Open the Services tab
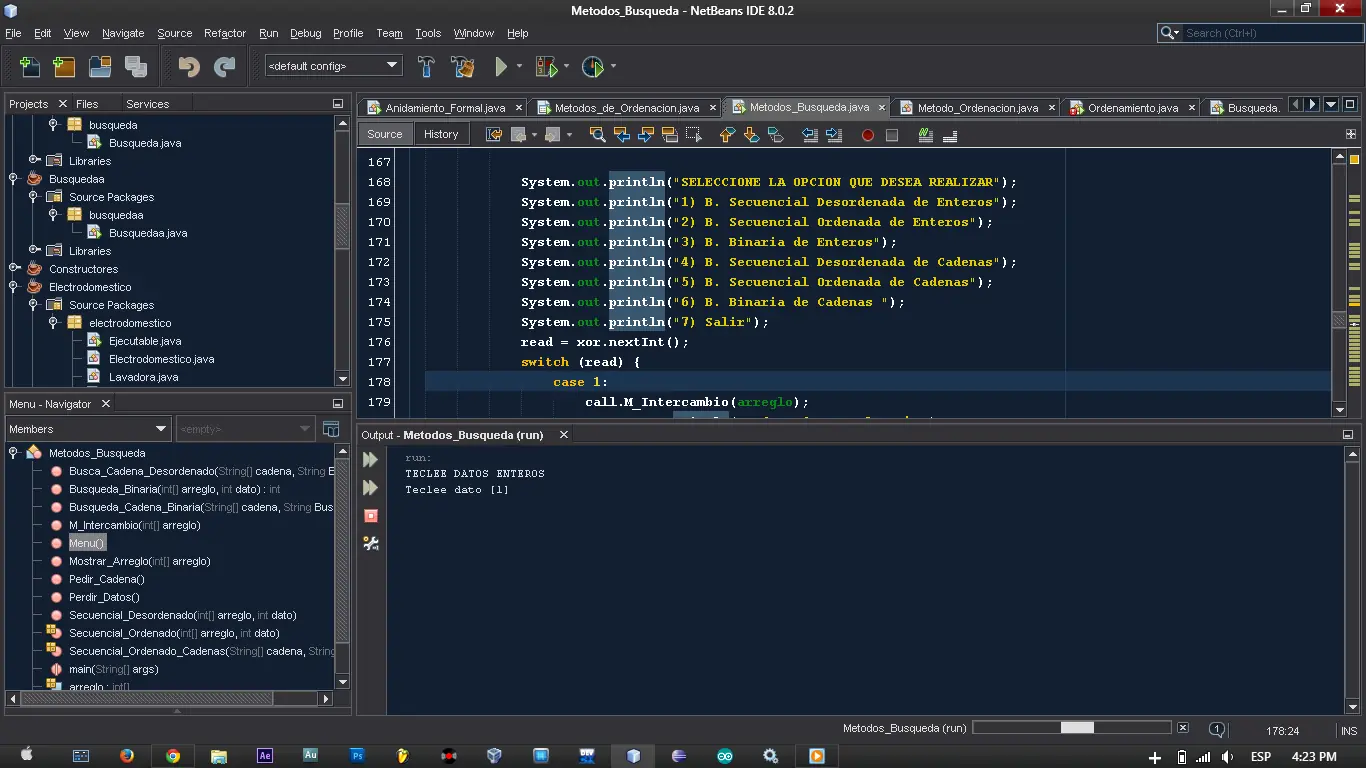Viewport: 1366px width, 768px height. coord(147,104)
